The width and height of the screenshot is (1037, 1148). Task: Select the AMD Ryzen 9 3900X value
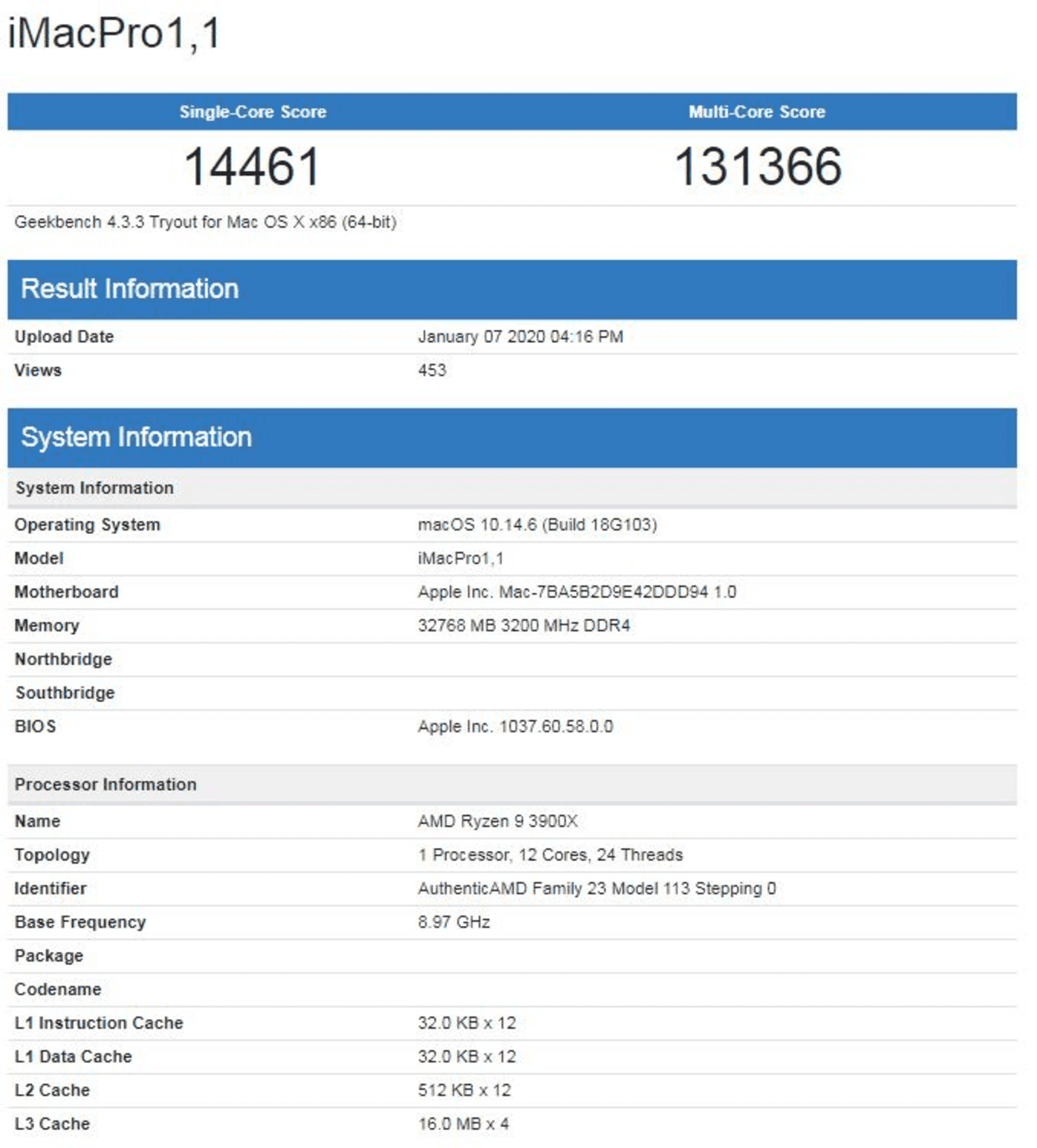click(498, 822)
